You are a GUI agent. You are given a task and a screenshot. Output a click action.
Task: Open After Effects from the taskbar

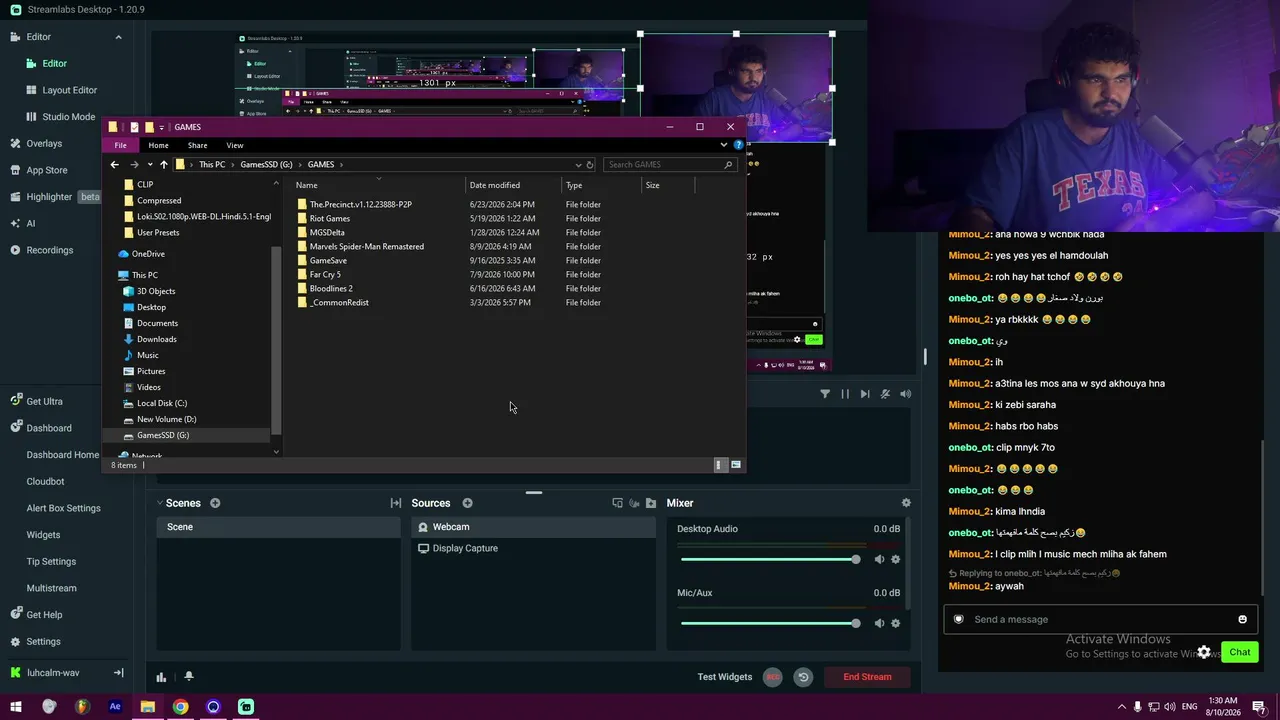click(115, 707)
